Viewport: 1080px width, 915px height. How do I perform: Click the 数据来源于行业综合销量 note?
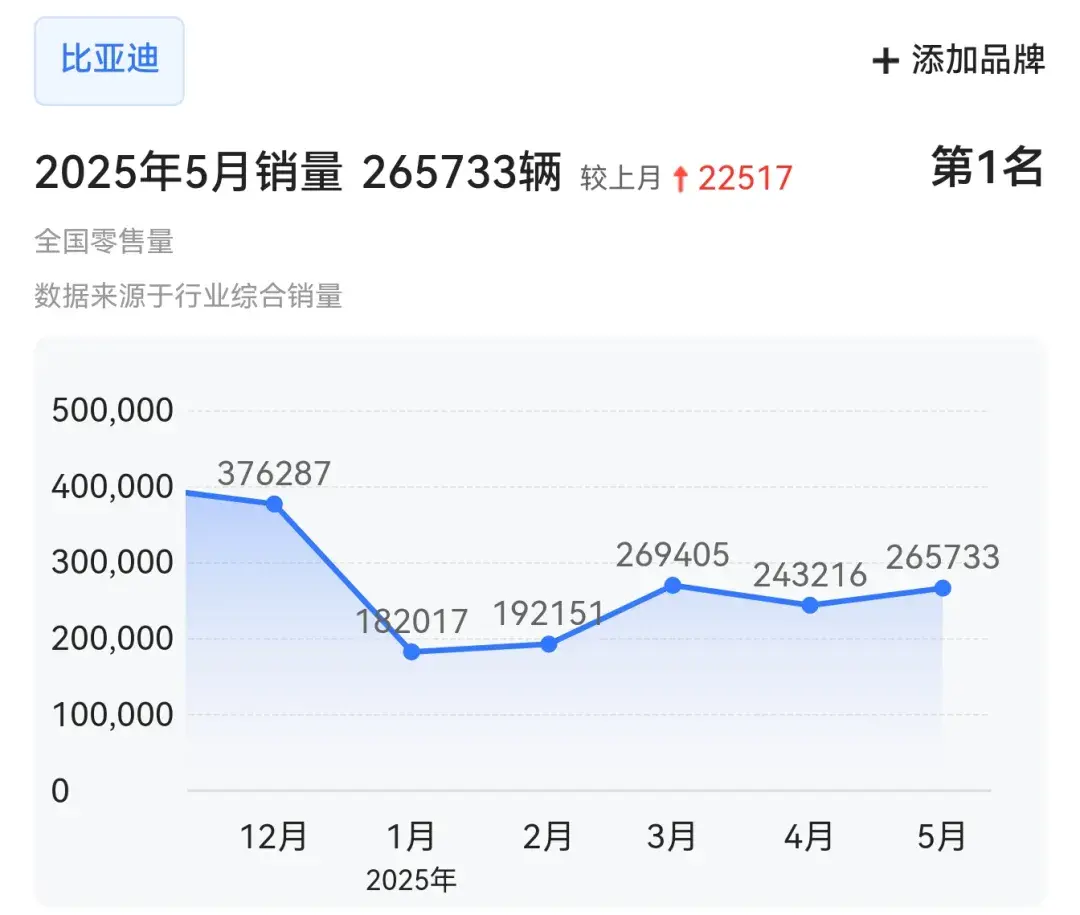click(x=189, y=296)
